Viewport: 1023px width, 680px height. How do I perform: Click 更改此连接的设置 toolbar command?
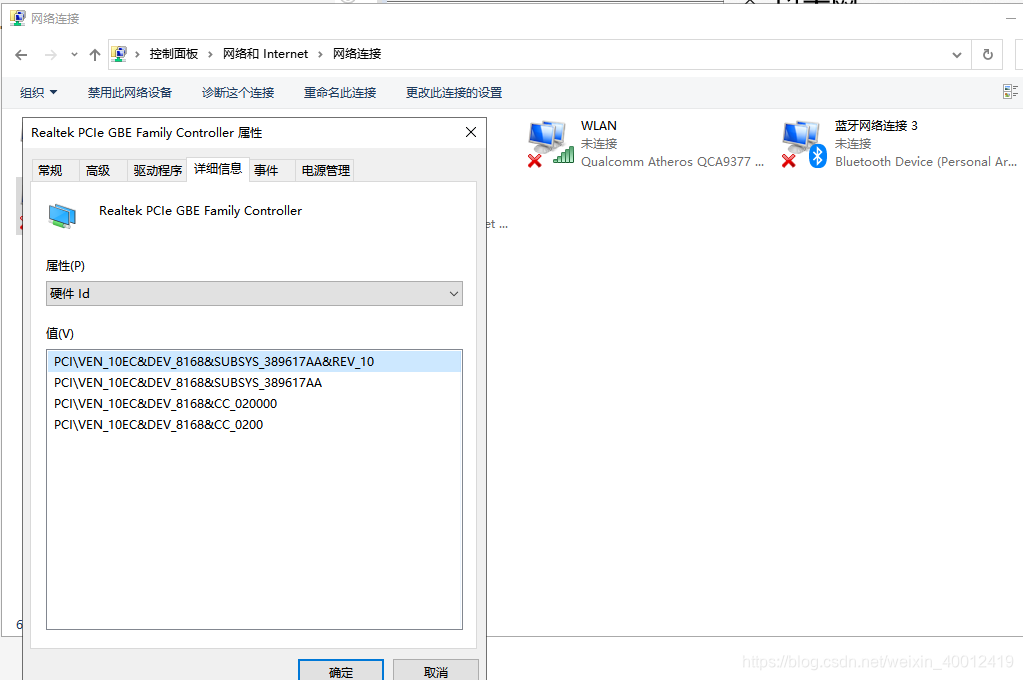pos(454,93)
